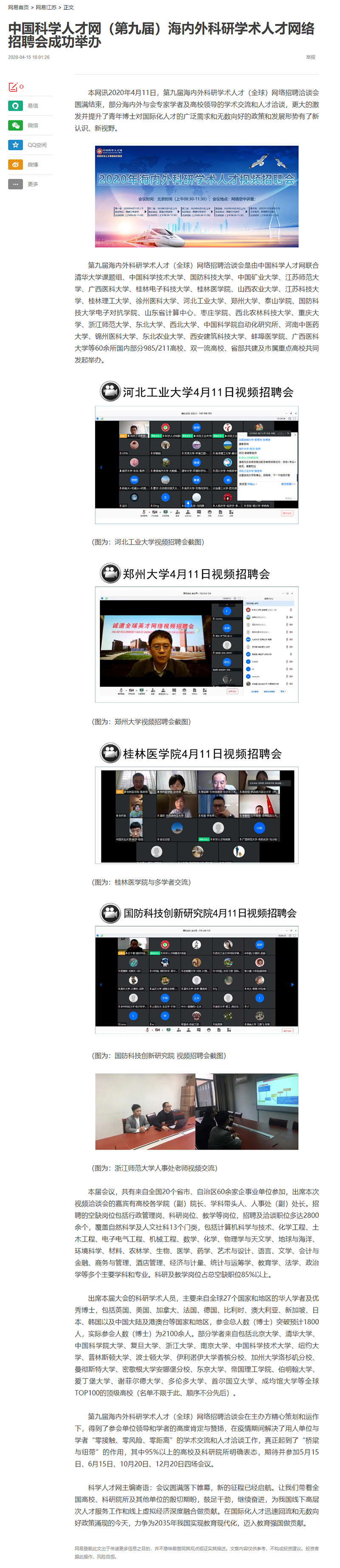Viewport: 340px width, 1568px height.
Task: Share the article via the 易信 icon
Action: coord(15,106)
